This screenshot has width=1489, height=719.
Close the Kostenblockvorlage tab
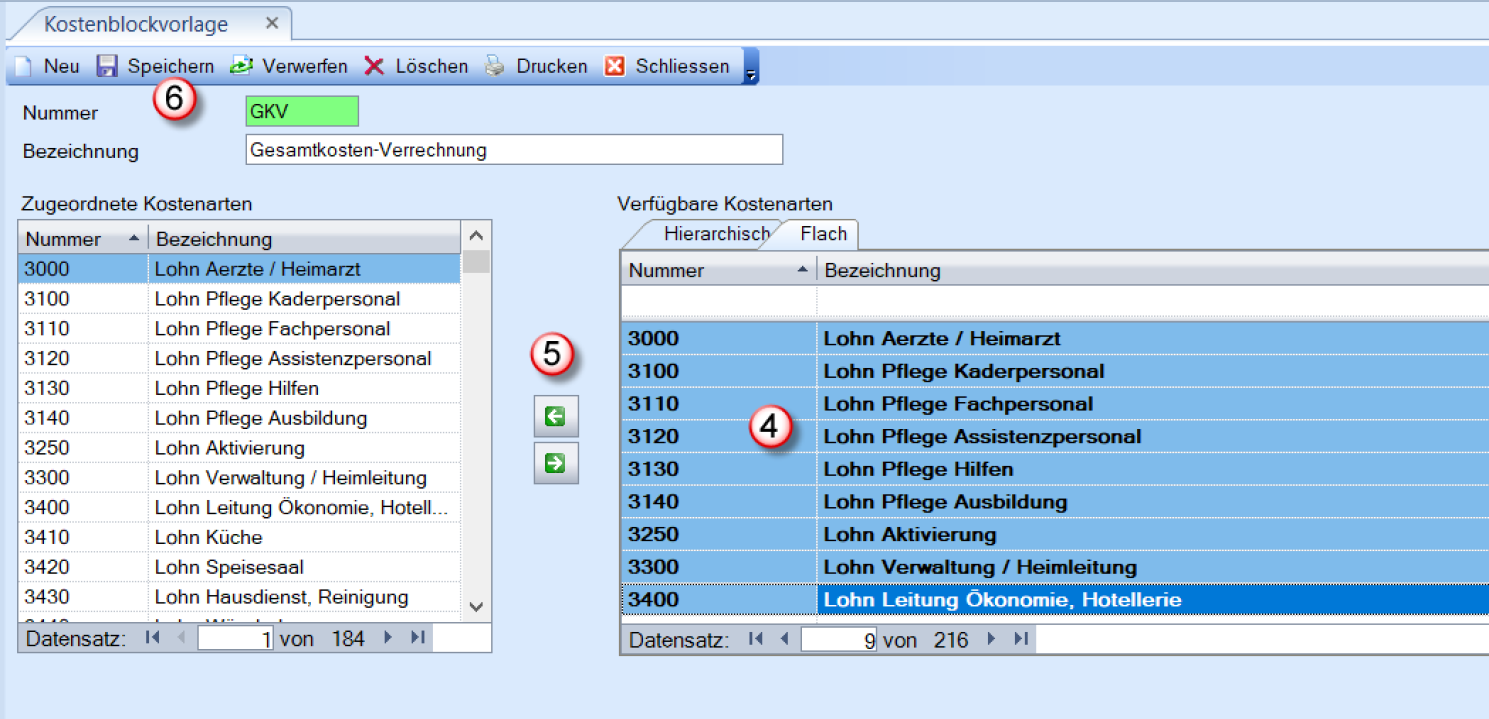pos(272,23)
